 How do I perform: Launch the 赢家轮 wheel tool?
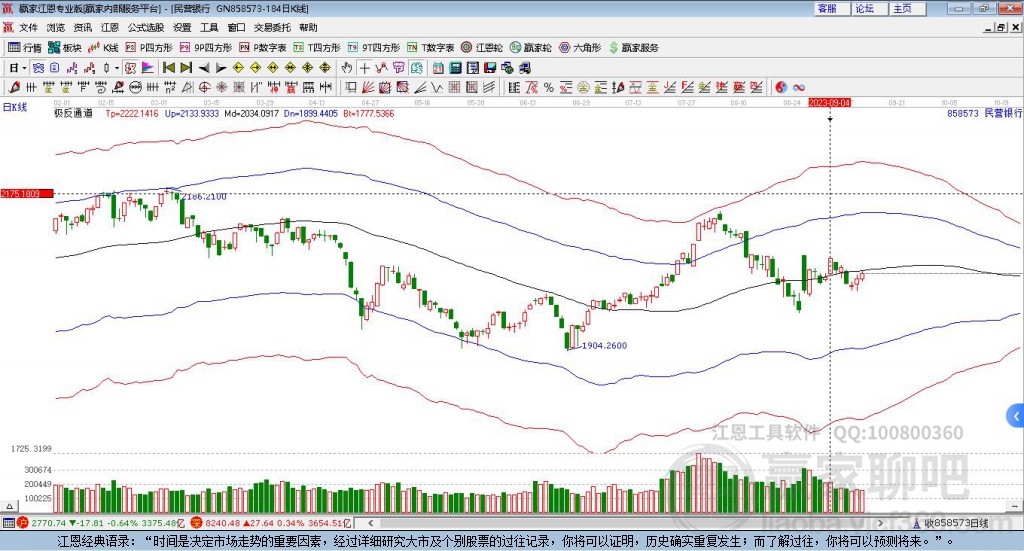click(x=531, y=48)
